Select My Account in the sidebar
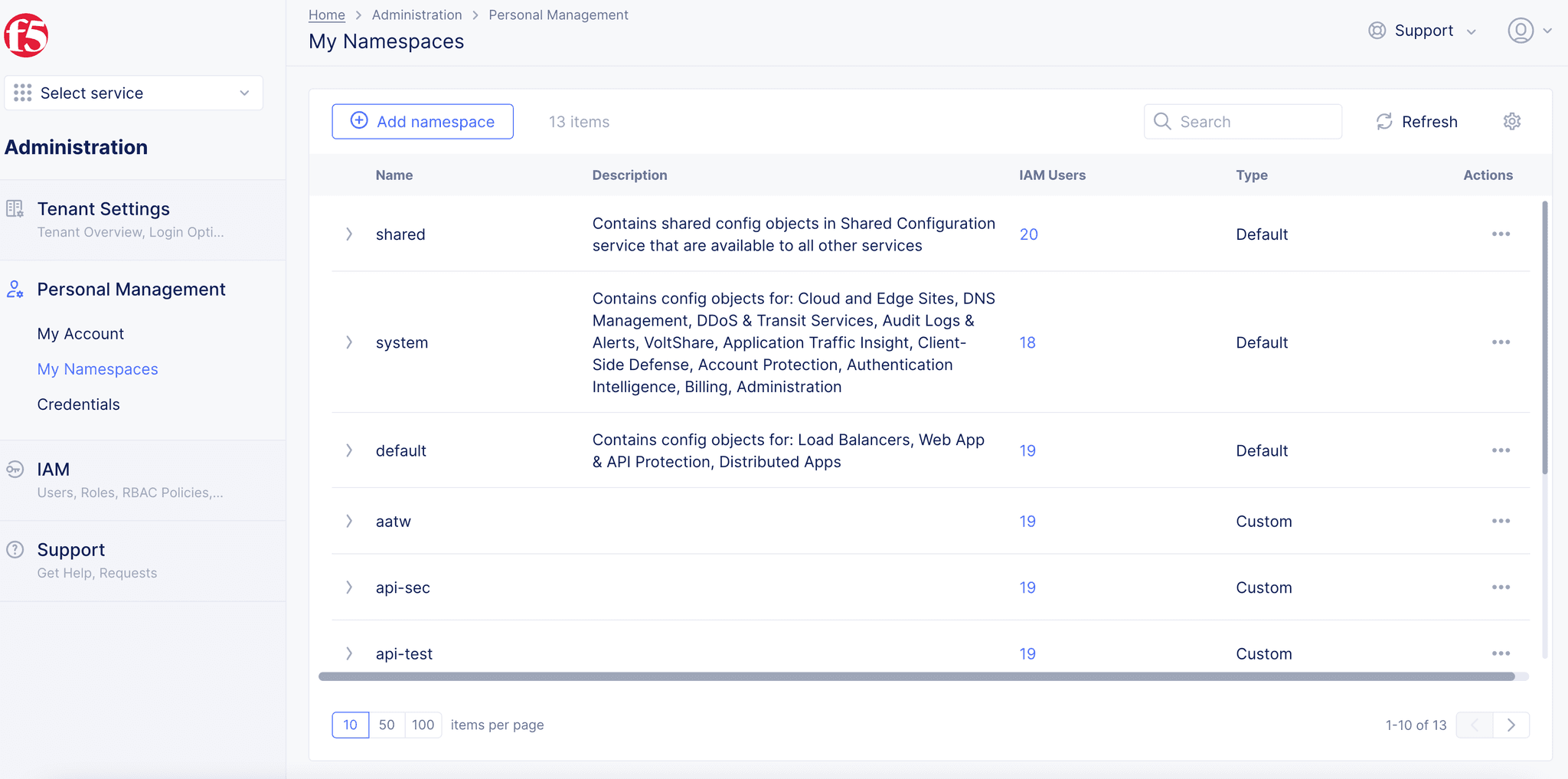Image resolution: width=1568 pixels, height=779 pixels. 80,333
